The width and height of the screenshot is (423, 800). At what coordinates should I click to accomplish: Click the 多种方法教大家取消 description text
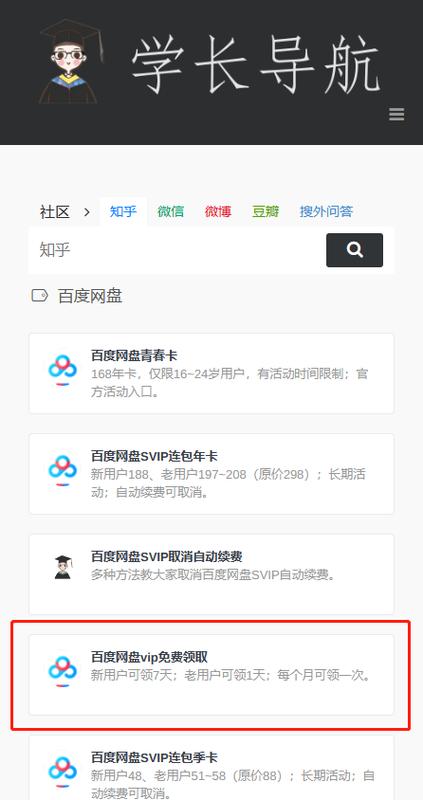[x=214, y=575]
